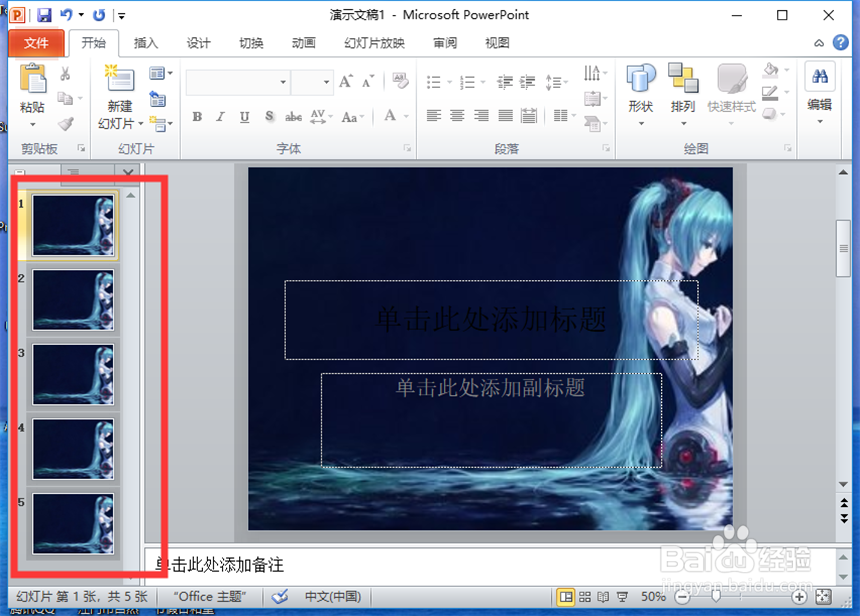Click the 粘贴 paste clipboard icon

pos(33,79)
